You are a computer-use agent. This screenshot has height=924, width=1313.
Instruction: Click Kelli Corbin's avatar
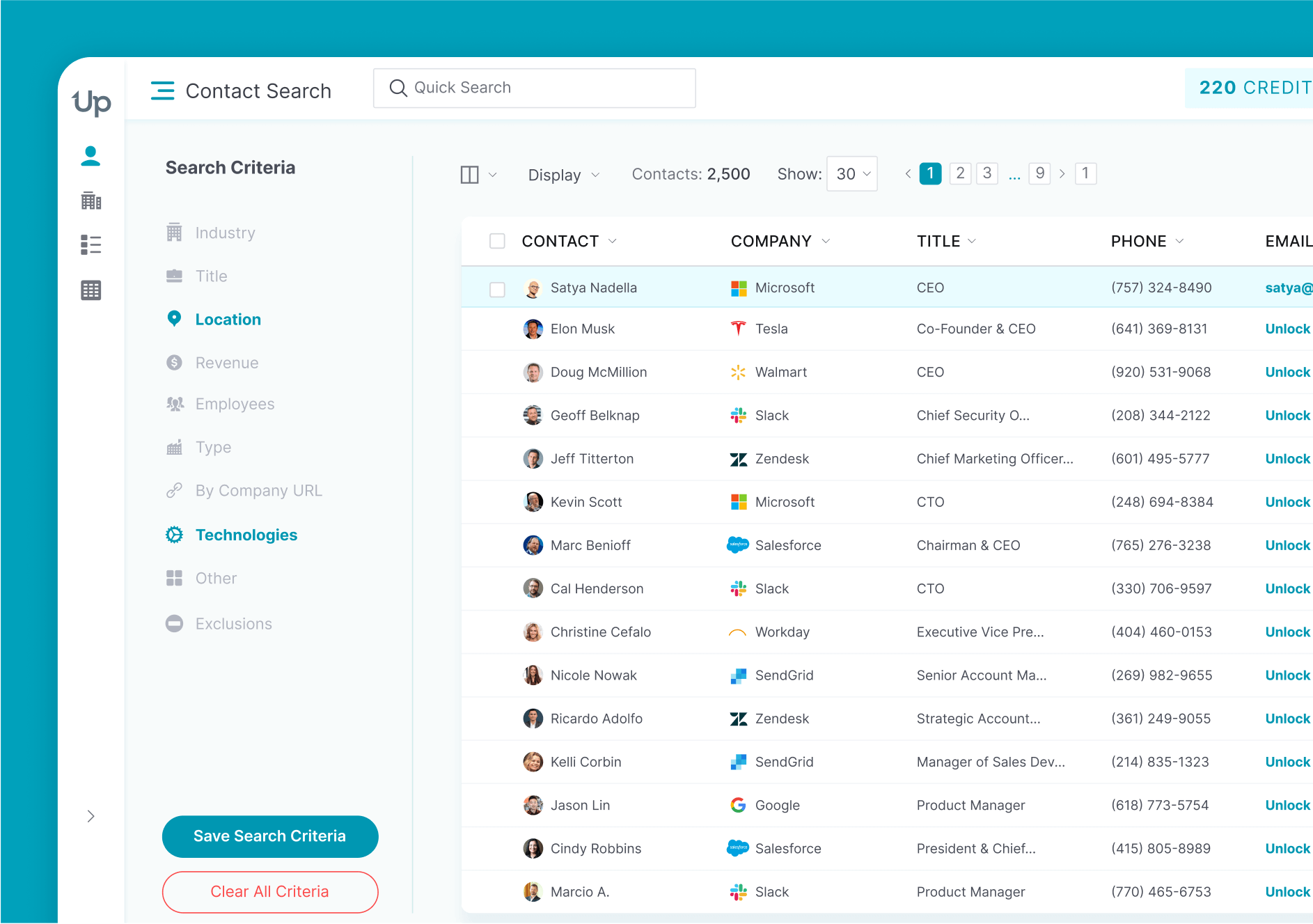pyautogui.click(x=533, y=762)
